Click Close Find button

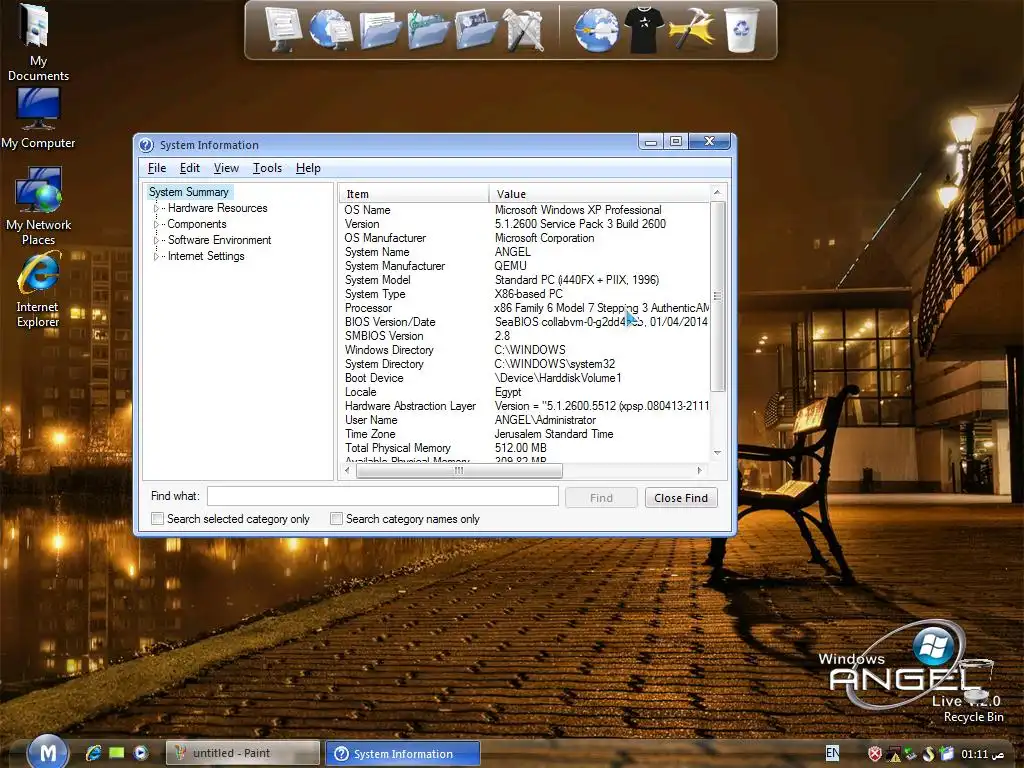(680, 498)
